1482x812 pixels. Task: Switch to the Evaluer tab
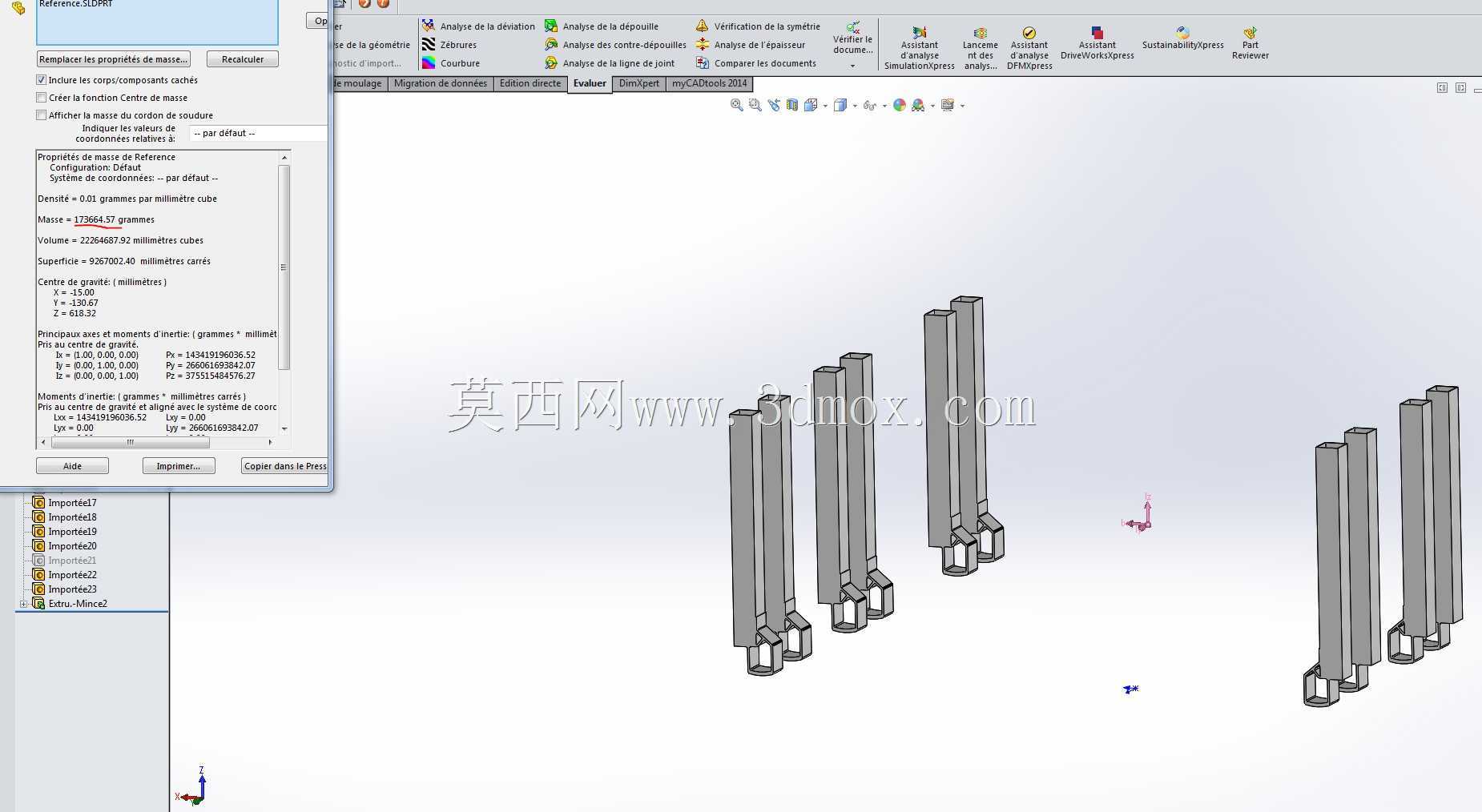pyautogui.click(x=590, y=83)
